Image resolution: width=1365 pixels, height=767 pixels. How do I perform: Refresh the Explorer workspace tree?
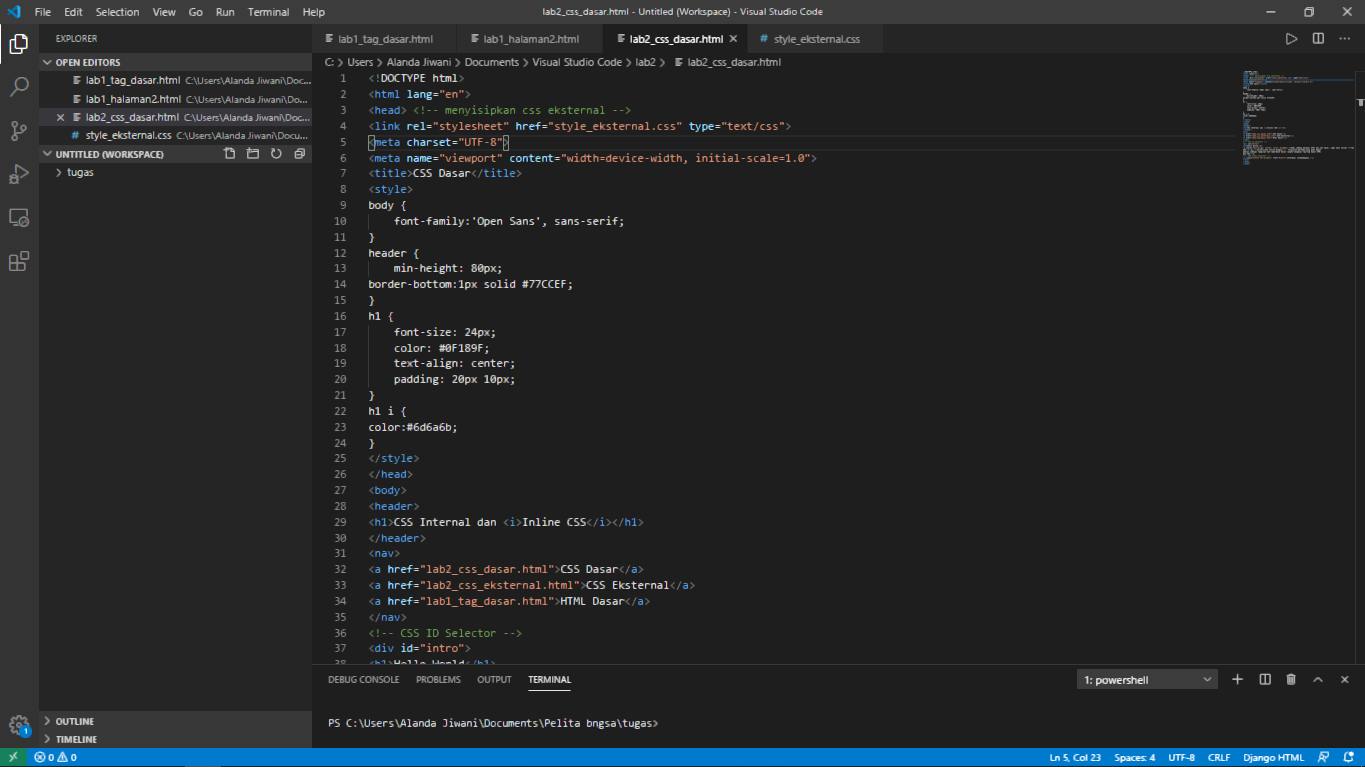pyautogui.click(x=275, y=154)
